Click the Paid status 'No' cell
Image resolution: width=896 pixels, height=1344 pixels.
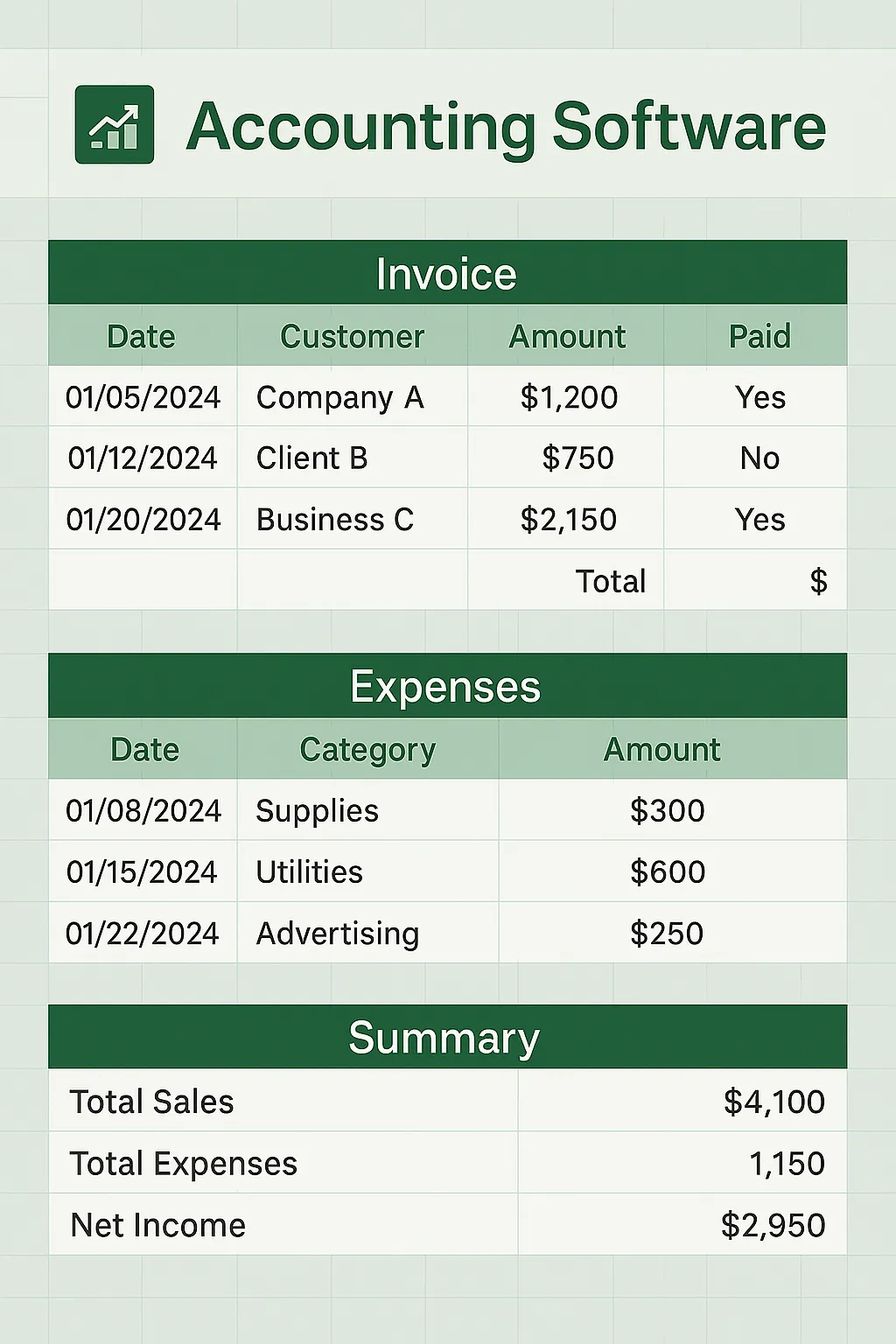click(x=756, y=457)
